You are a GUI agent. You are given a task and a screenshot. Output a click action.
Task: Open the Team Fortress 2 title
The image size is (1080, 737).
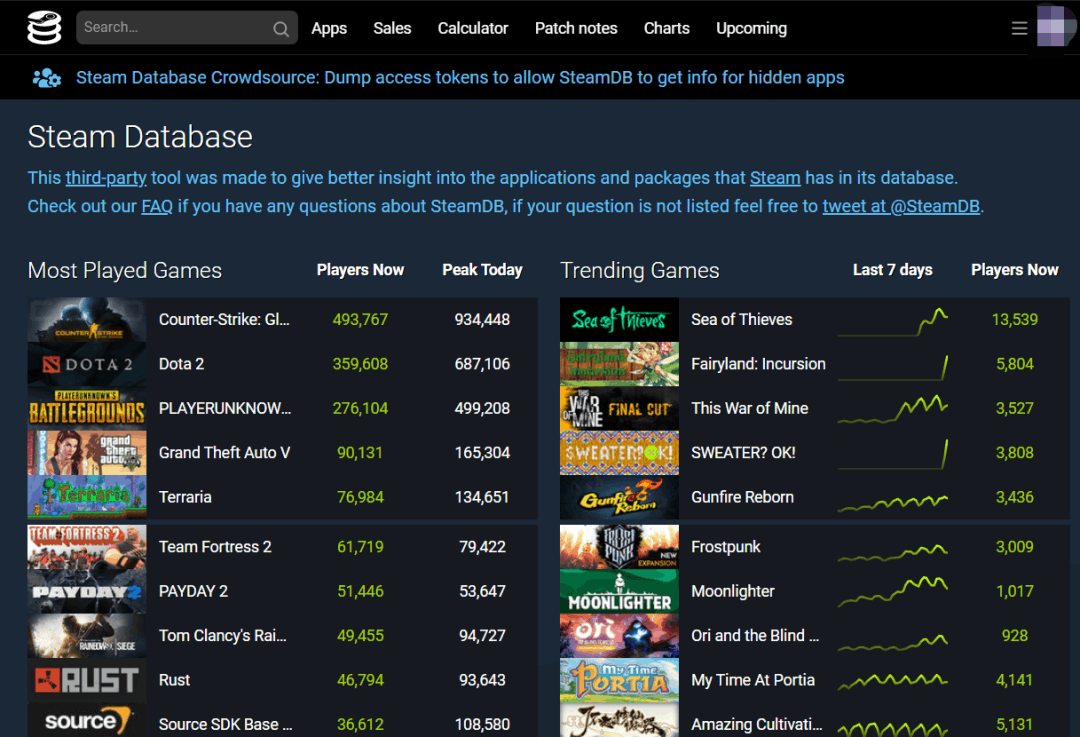(x=215, y=547)
